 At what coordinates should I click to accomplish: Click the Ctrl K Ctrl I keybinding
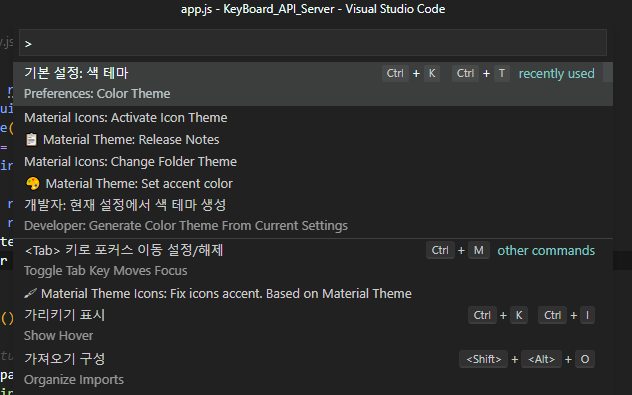531,315
